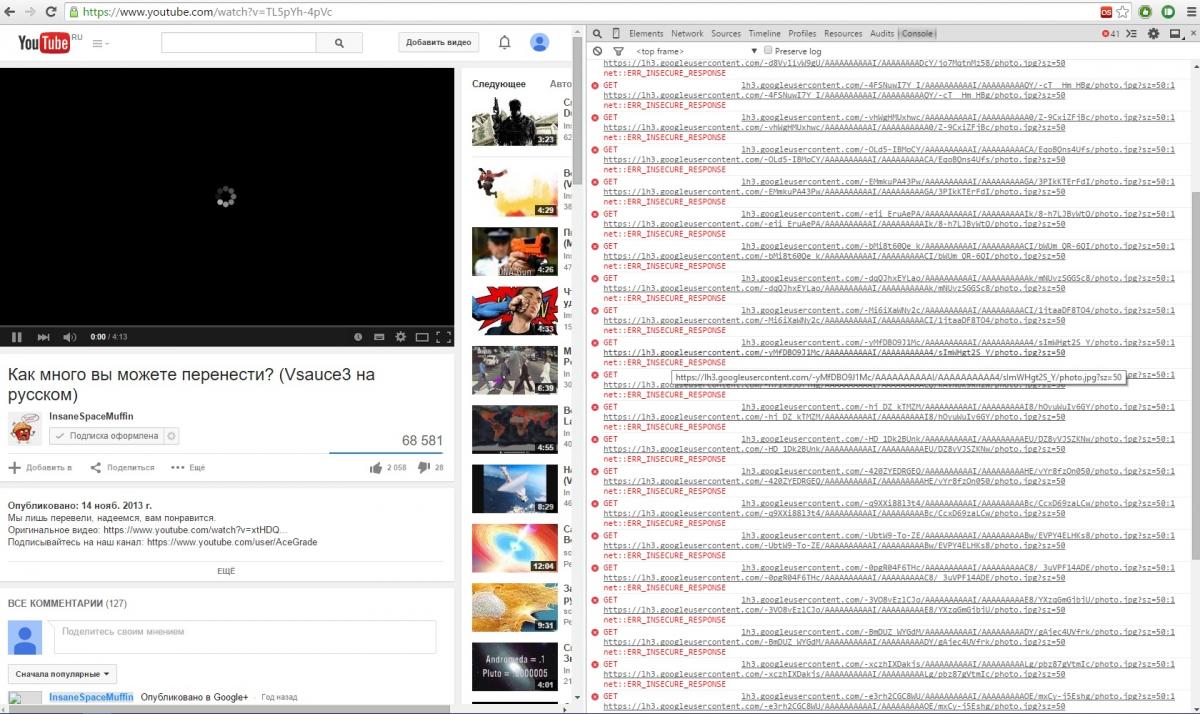The width and height of the screenshot is (1200, 714).
Task: Switch to the Profiles tab
Action: coord(802,33)
